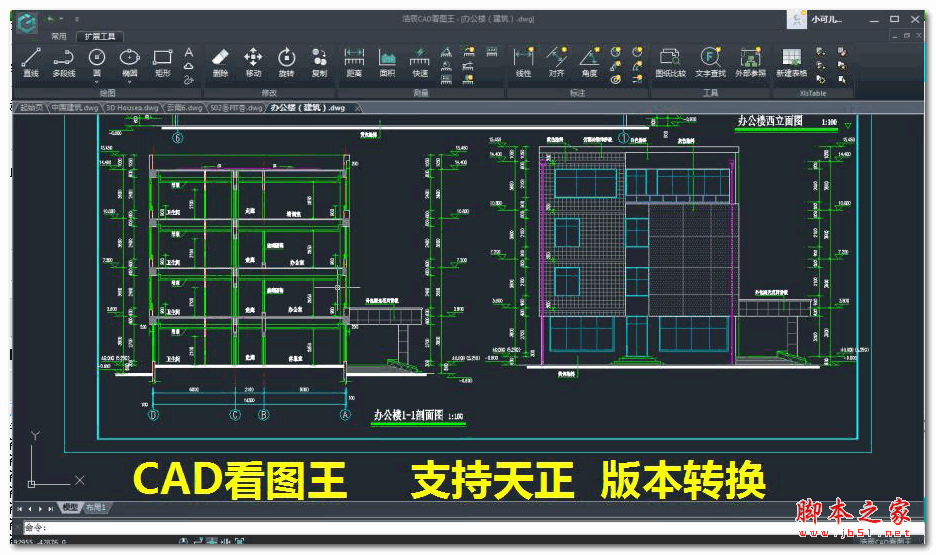Screen dimensions: 936x555
Task: Switch to the 布局1 layout tab
Action: point(96,508)
